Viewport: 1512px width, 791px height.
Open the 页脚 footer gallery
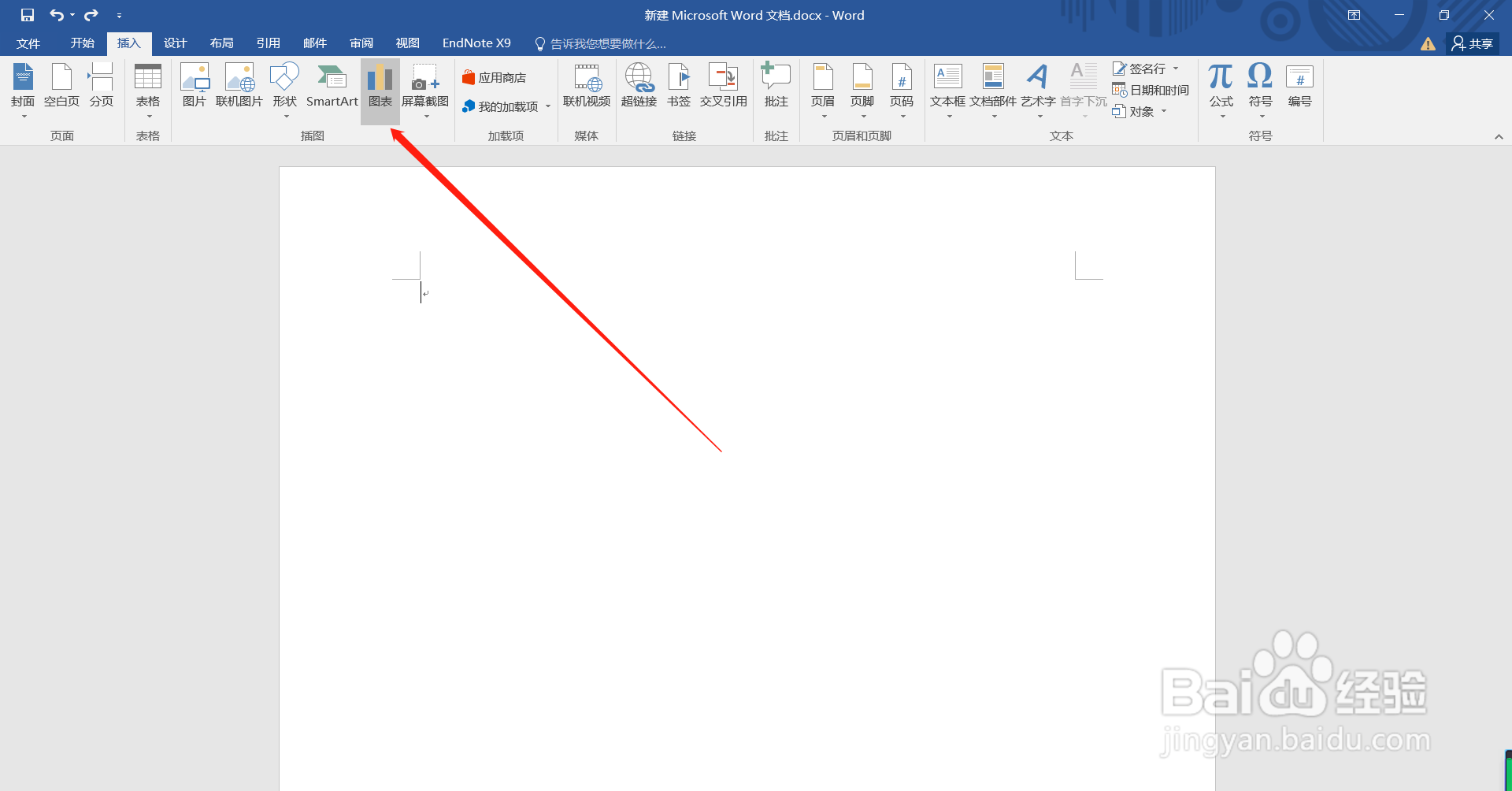[x=862, y=91]
